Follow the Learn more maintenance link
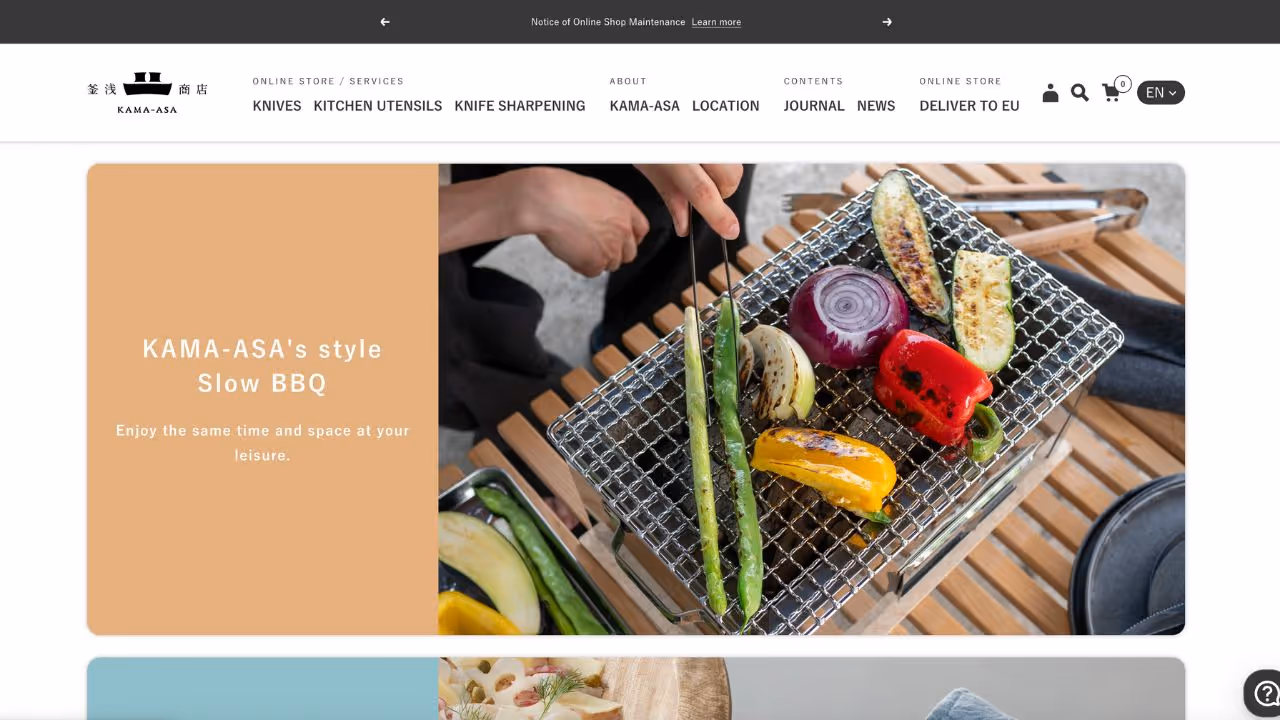 (x=716, y=22)
